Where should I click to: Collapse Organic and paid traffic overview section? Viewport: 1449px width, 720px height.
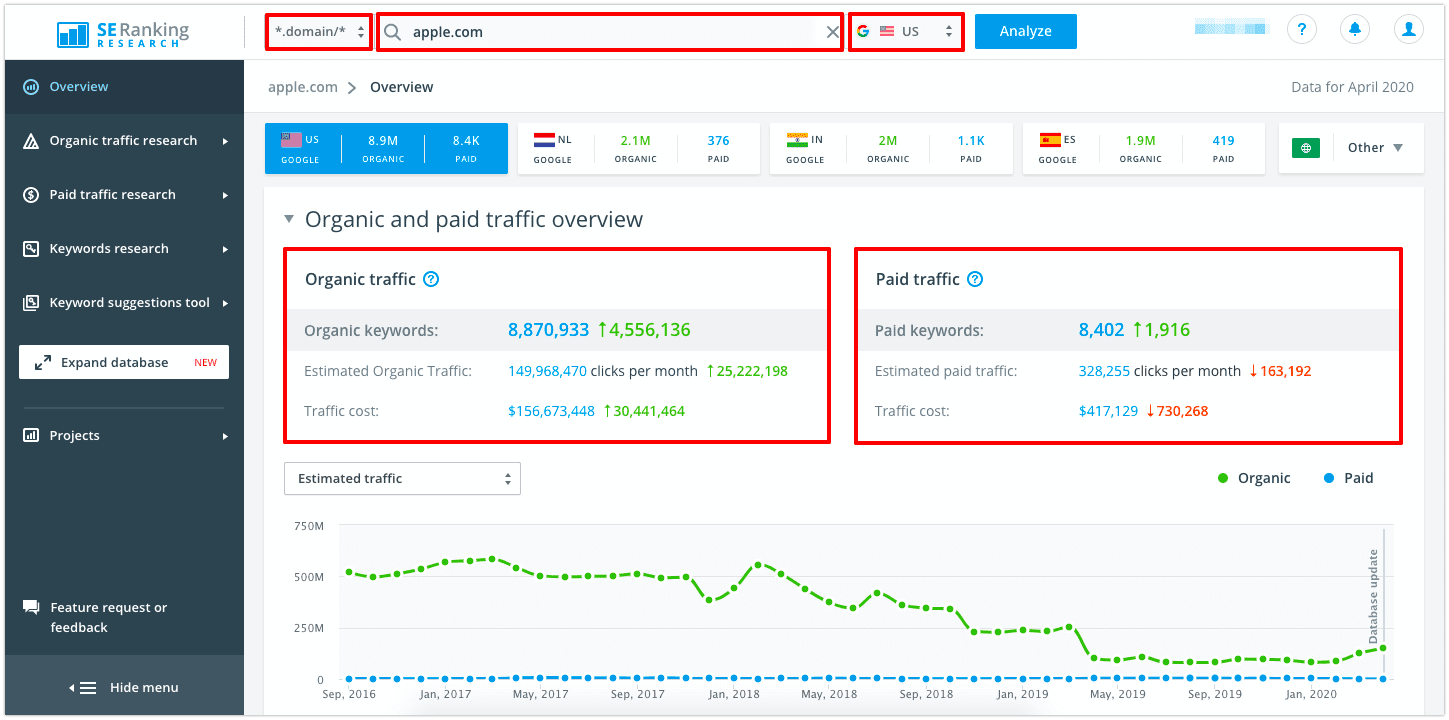289,220
